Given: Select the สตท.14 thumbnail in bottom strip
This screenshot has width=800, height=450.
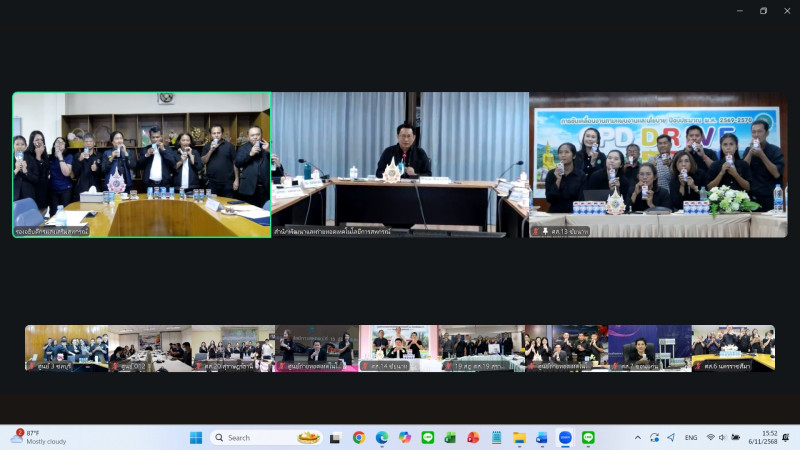Looking at the screenshot, I should coord(400,348).
